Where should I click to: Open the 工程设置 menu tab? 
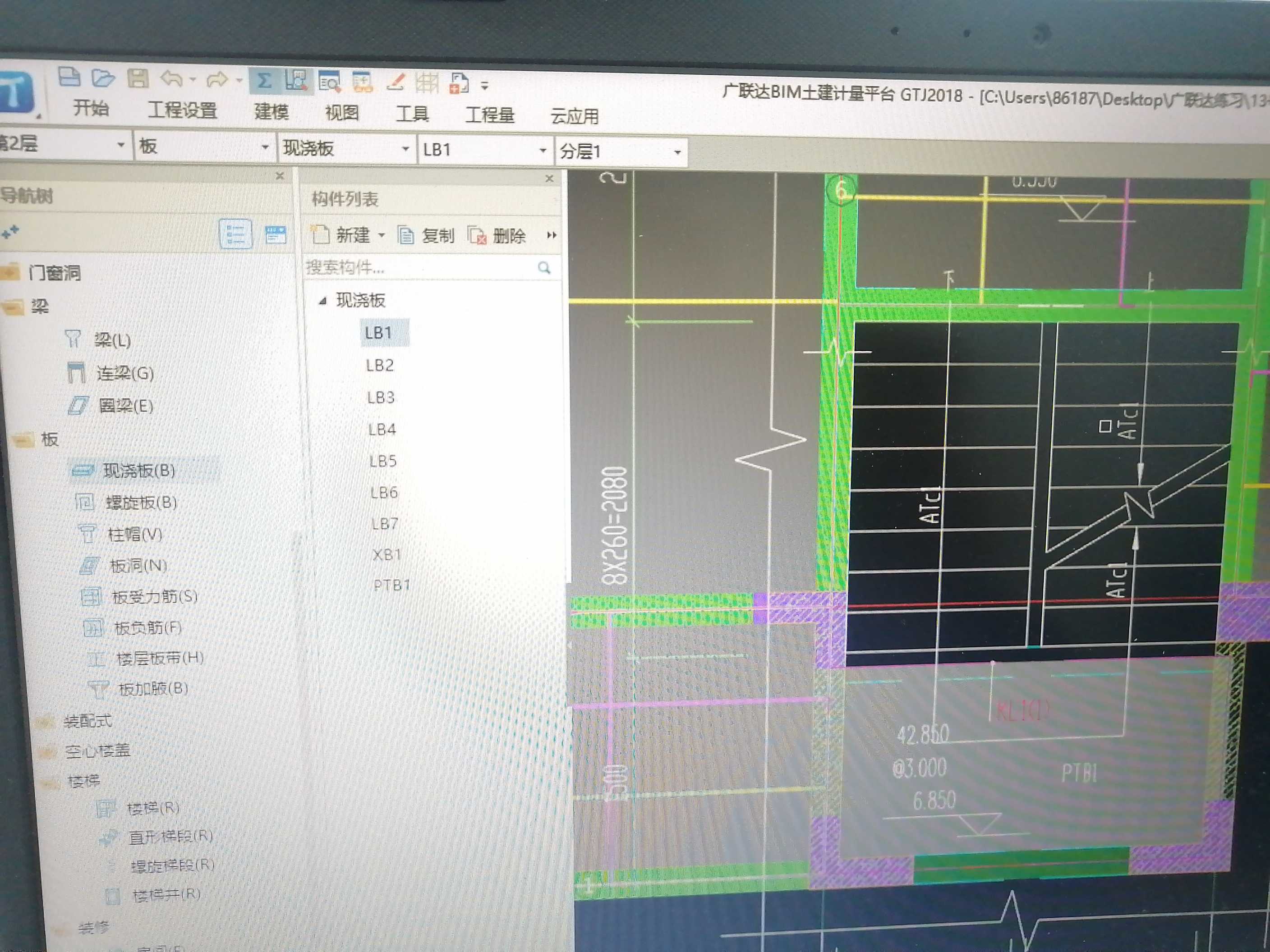click(x=183, y=110)
